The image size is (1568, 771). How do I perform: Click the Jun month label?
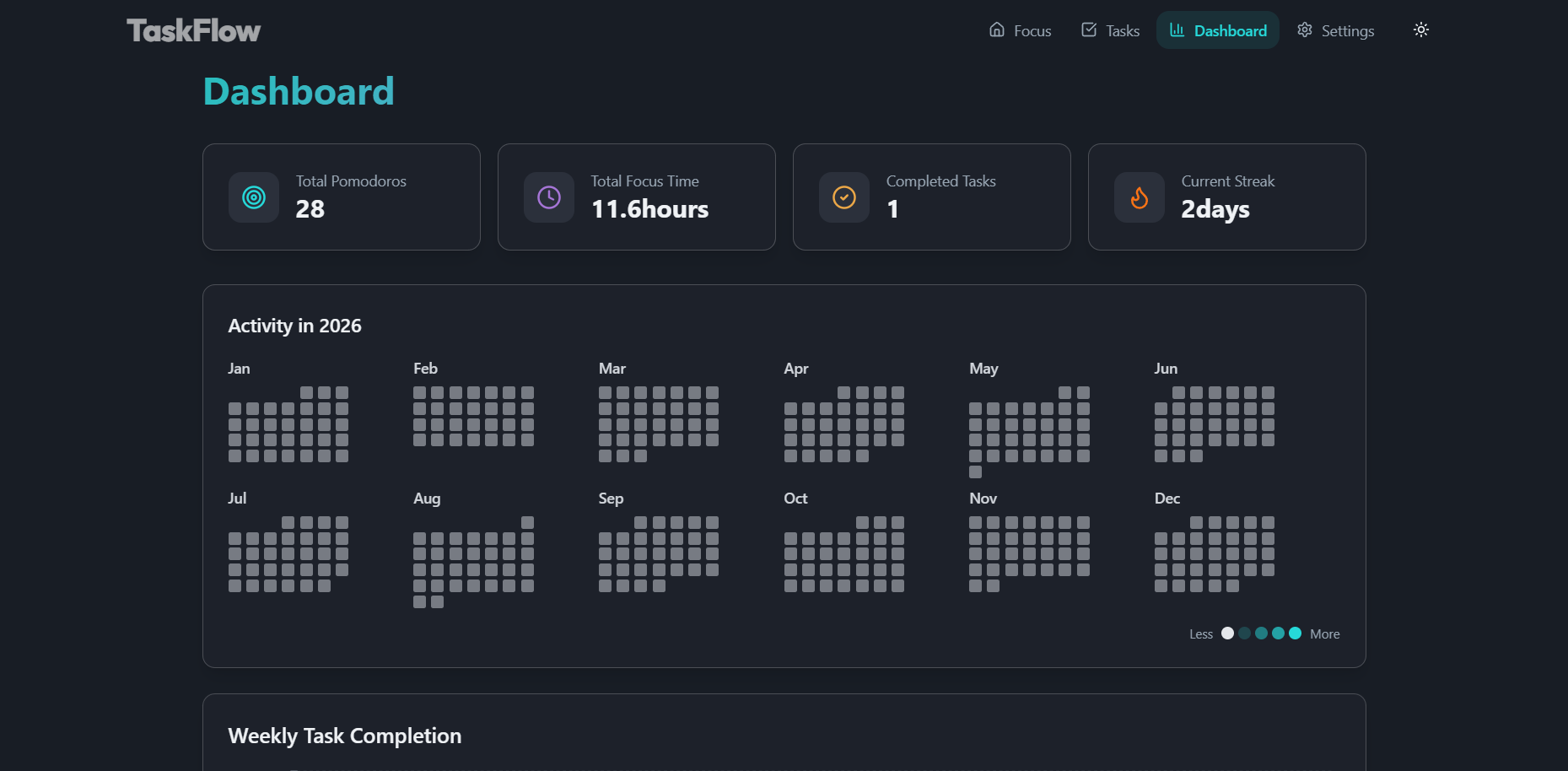(1166, 369)
